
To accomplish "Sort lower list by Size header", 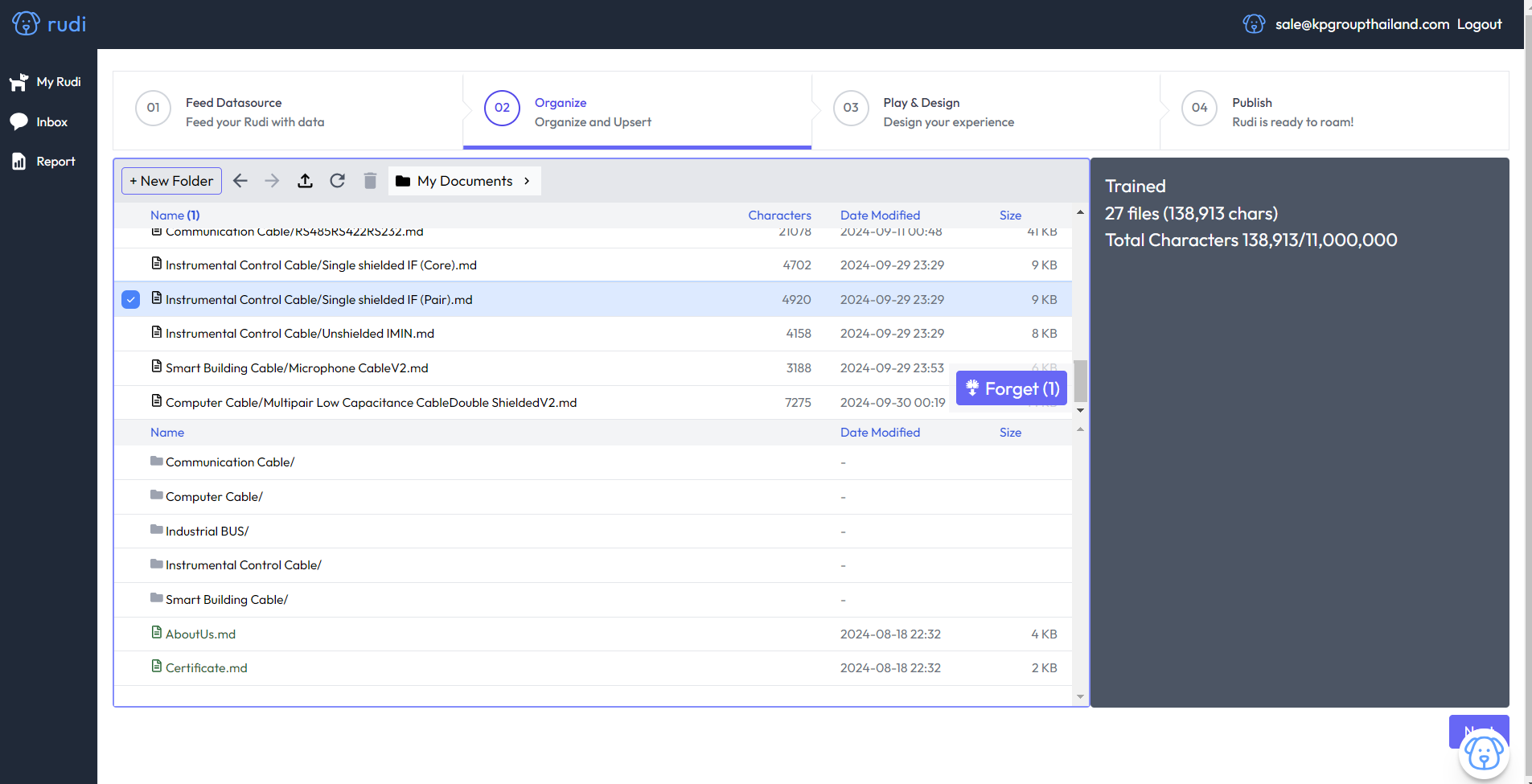I will tap(1010, 433).
